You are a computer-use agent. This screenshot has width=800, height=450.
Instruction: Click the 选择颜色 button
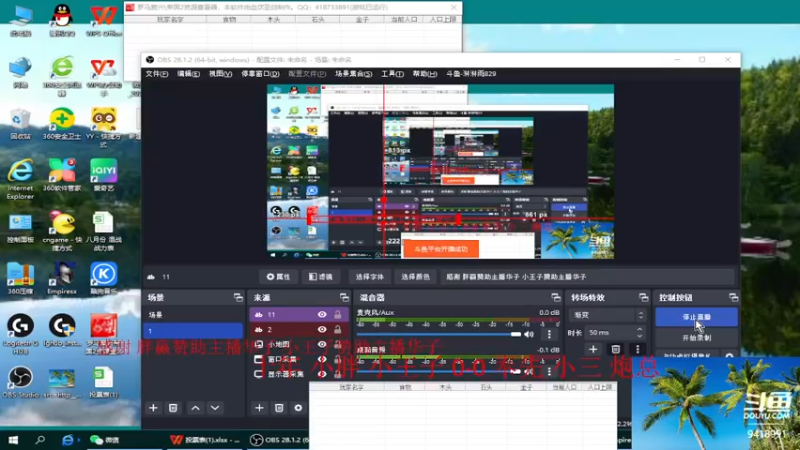pos(415,277)
